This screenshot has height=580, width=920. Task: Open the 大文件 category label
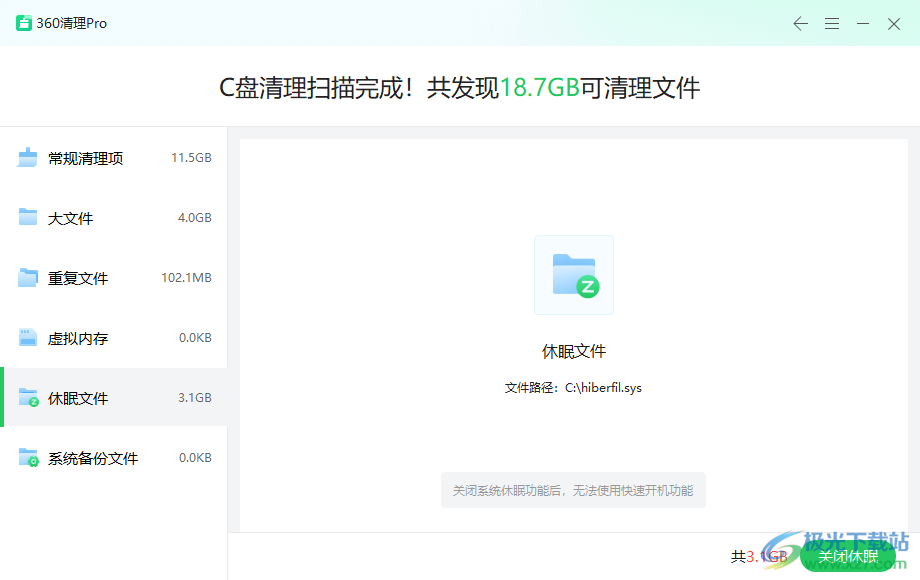71,218
